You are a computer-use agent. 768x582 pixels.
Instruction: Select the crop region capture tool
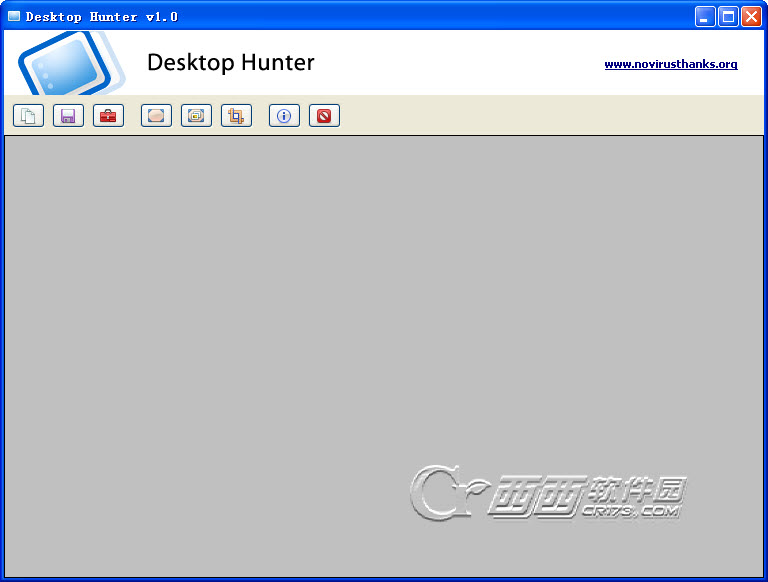coord(236,116)
